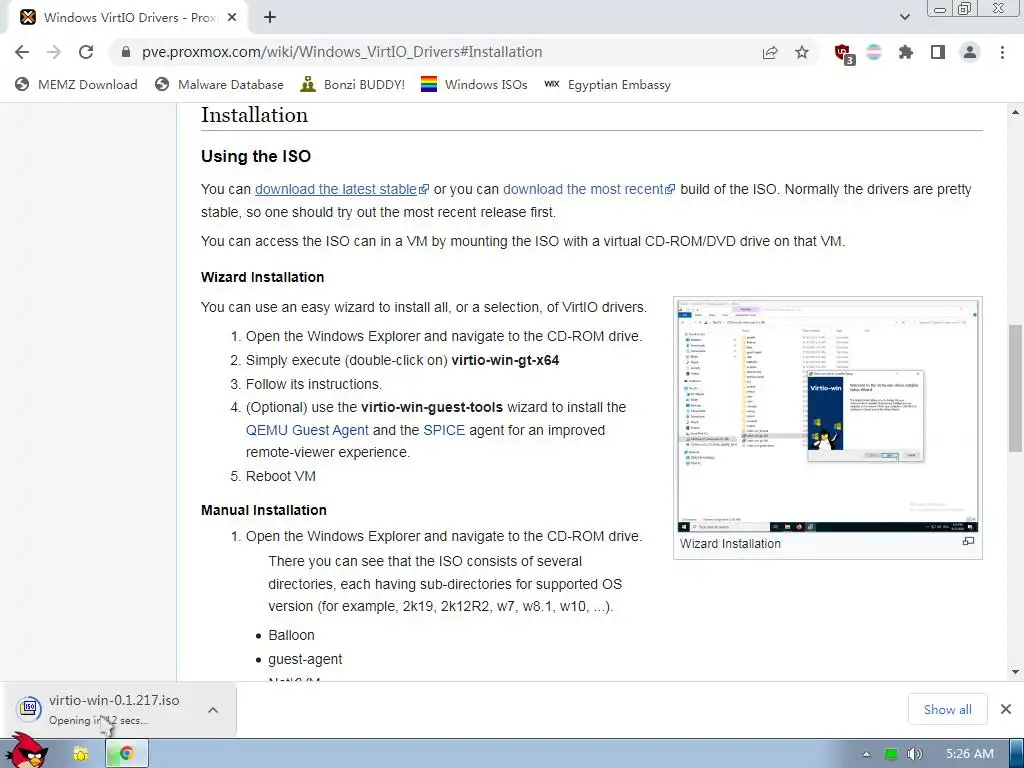Viewport: 1024px width, 768px height.
Task: Open the Malware Database bookmark
Action: (219, 85)
